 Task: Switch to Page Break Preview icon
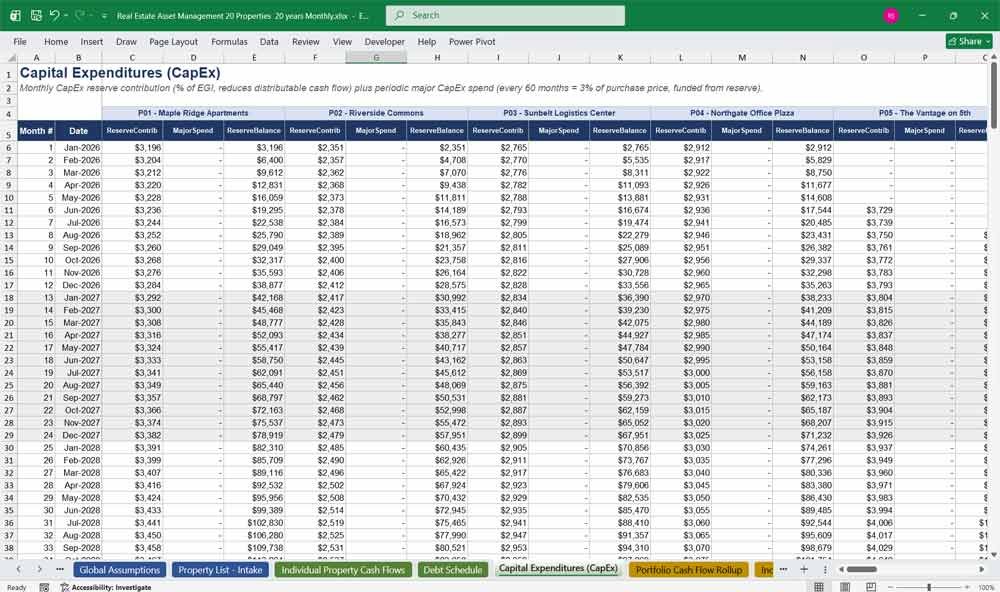pyautogui.click(x=871, y=586)
